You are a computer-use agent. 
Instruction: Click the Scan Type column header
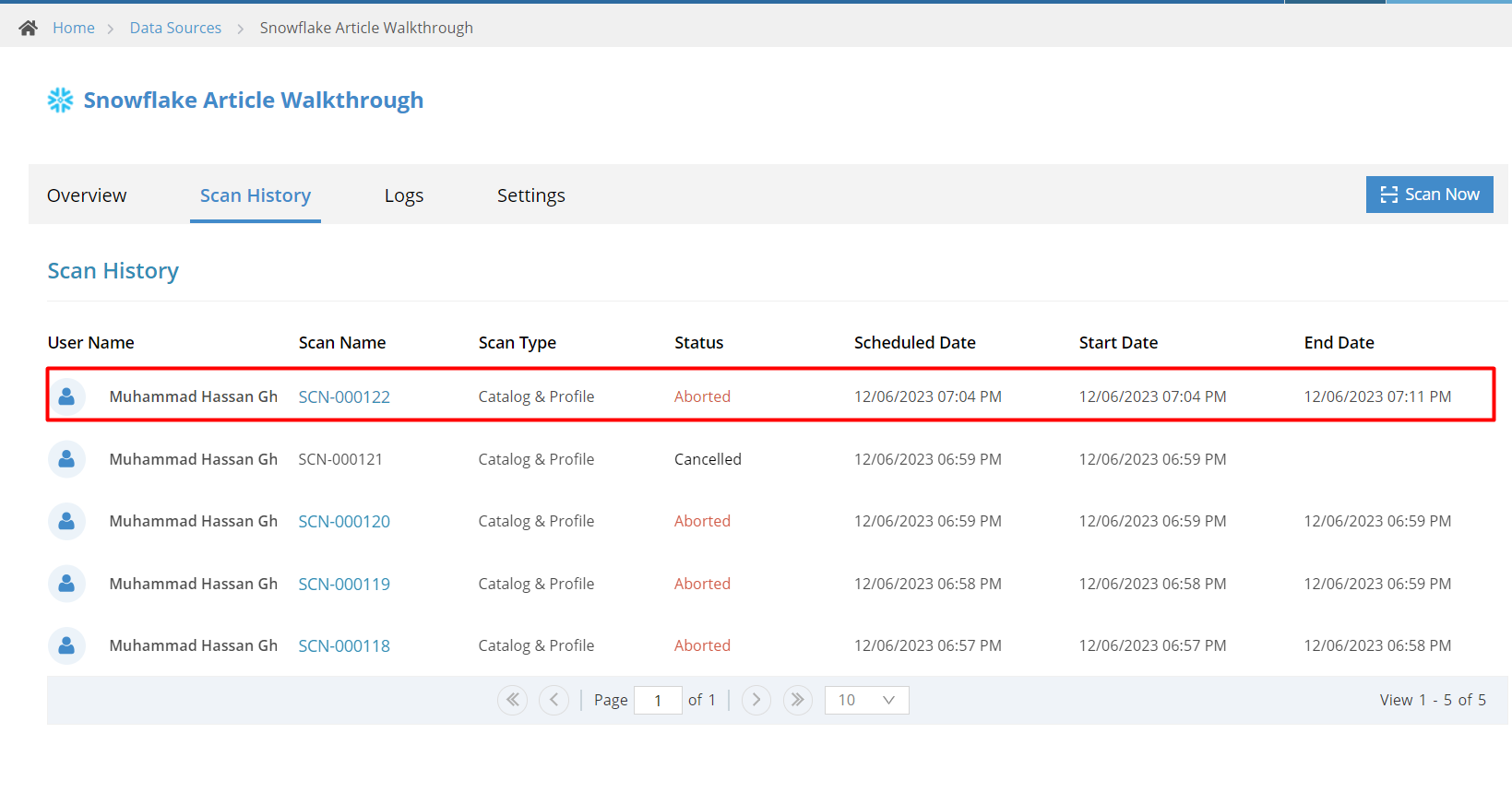click(518, 342)
